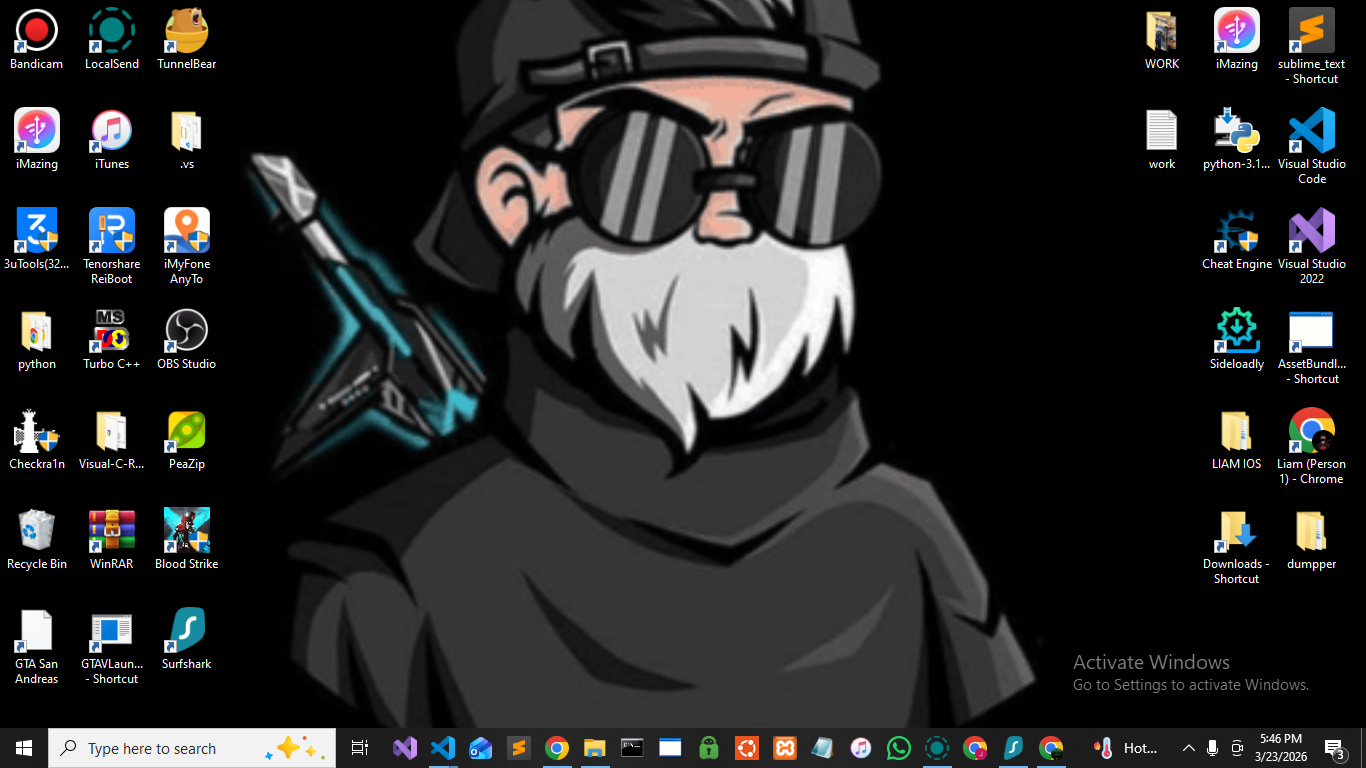Click the TunnelBear desktop icon
The height and width of the screenshot is (768, 1366).
click(x=187, y=32)
